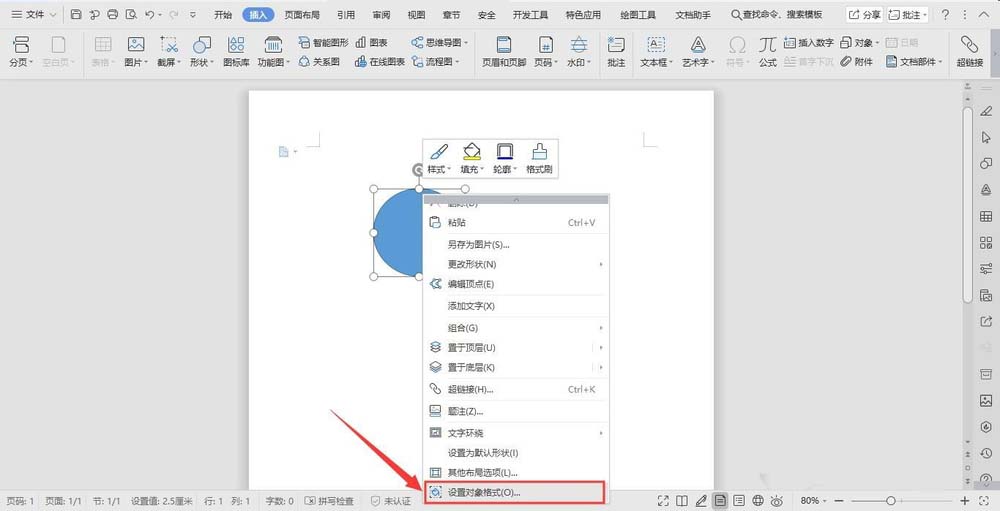Select 编辑顶点(E) in context menu
Image resolution: width=1000 pixels, height=511 pixels.
click(x=515, y=284)
